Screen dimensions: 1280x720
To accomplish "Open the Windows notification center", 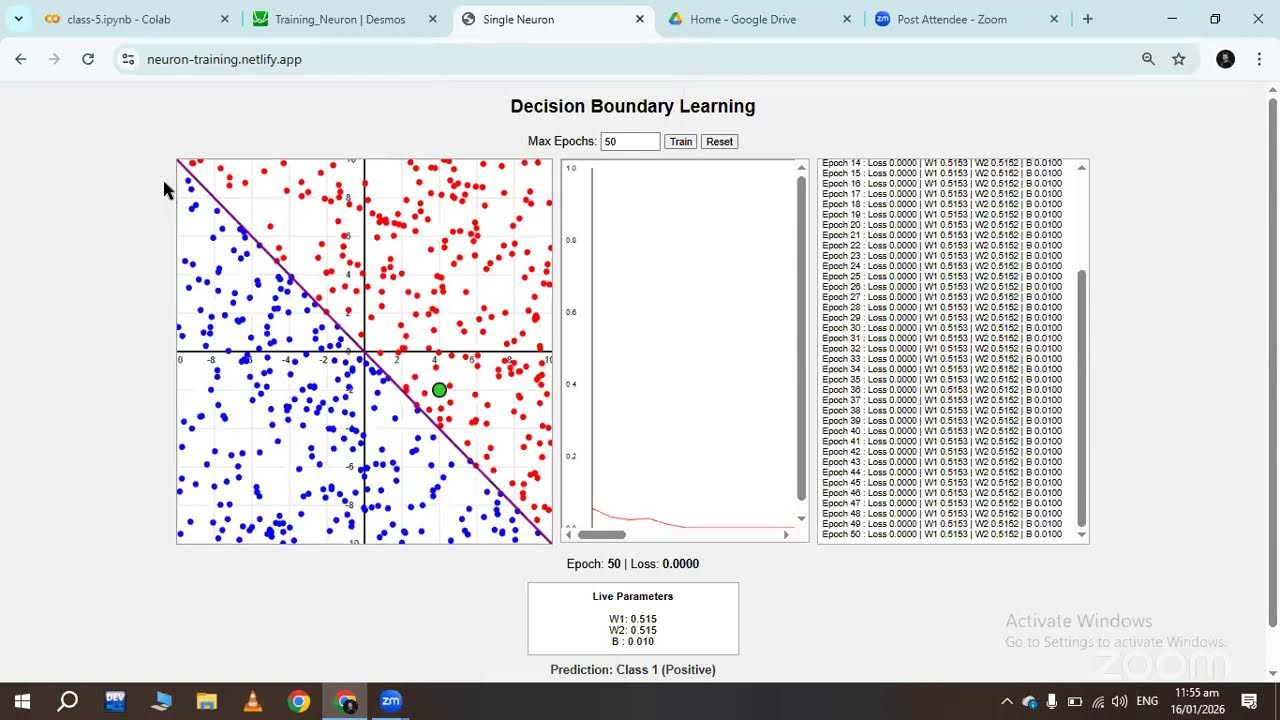I will (x=1249, y=701).
